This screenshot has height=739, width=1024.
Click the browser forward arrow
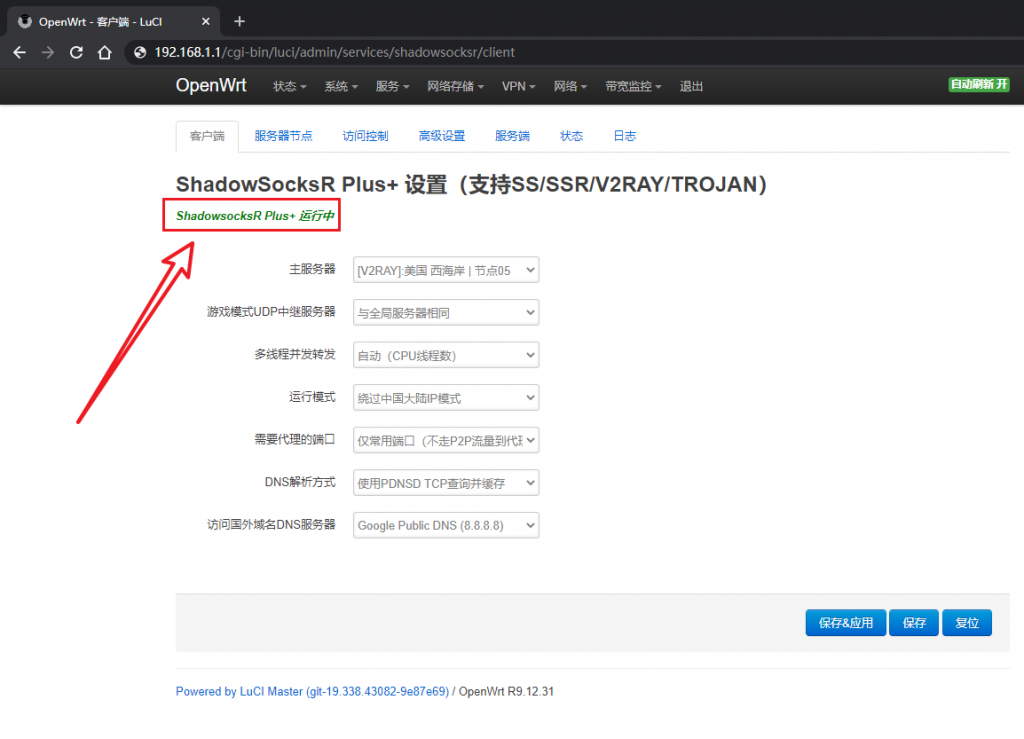pos(48,52)
